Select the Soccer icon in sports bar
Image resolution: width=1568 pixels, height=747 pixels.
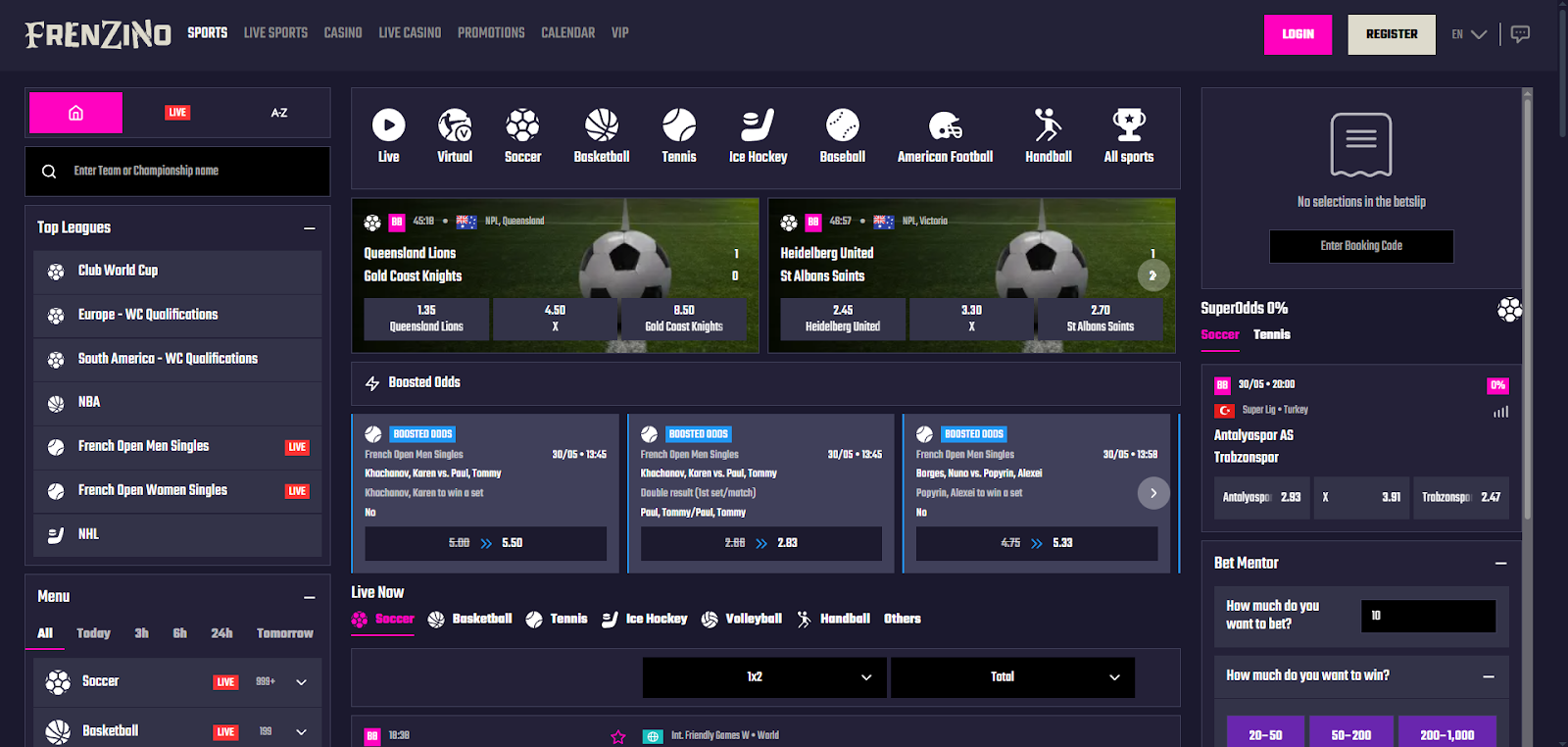click(x=522, y=124)
